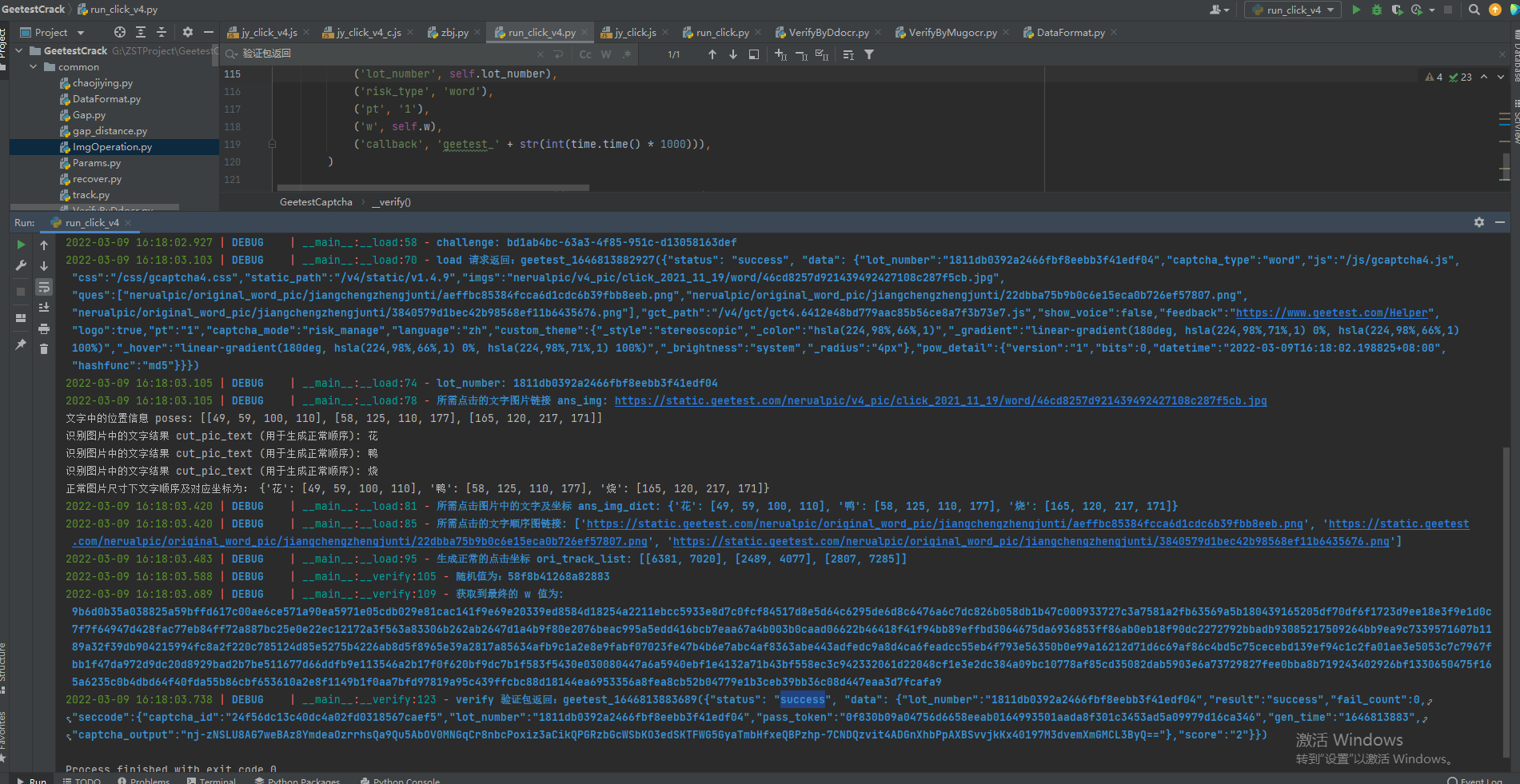Click _verify() breadcrumb
1520x784 pixels.
point(391,202)
